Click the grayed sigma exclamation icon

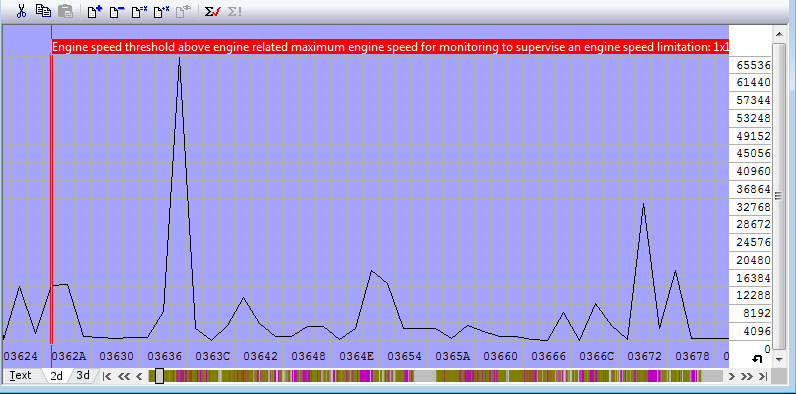tap(234, 11)
